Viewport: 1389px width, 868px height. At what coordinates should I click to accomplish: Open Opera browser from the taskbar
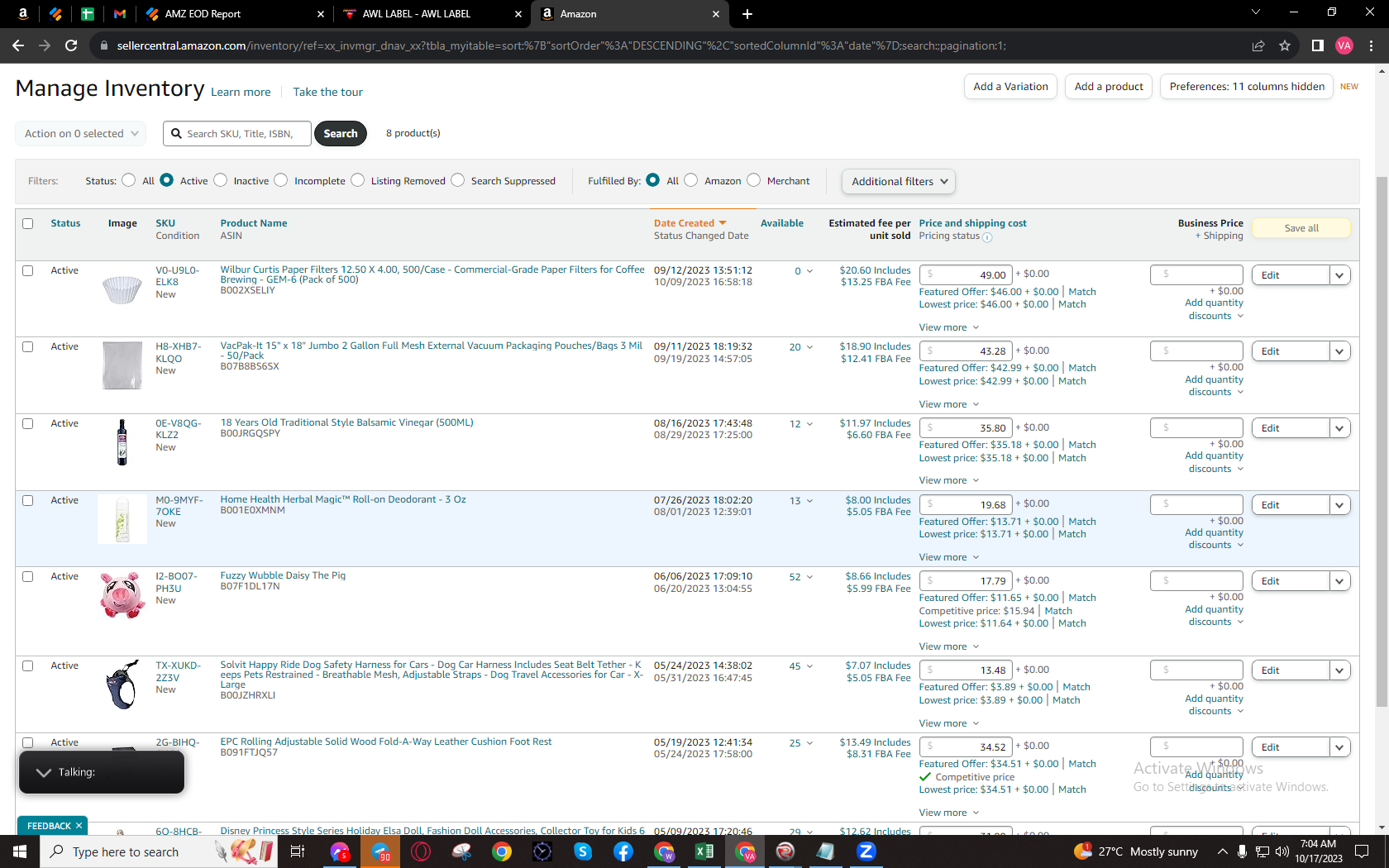click(x=421, y=851)
